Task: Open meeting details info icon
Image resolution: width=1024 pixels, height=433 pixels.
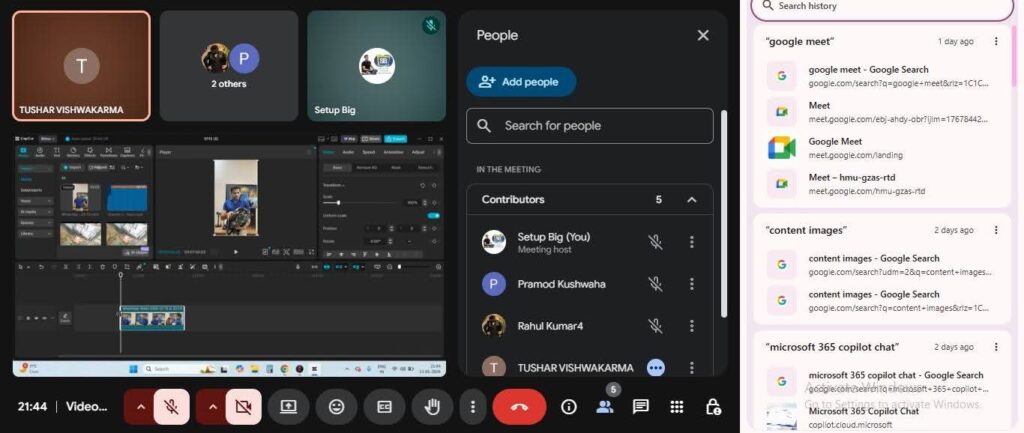Action: pyautogui.click(x=569, y=407)
